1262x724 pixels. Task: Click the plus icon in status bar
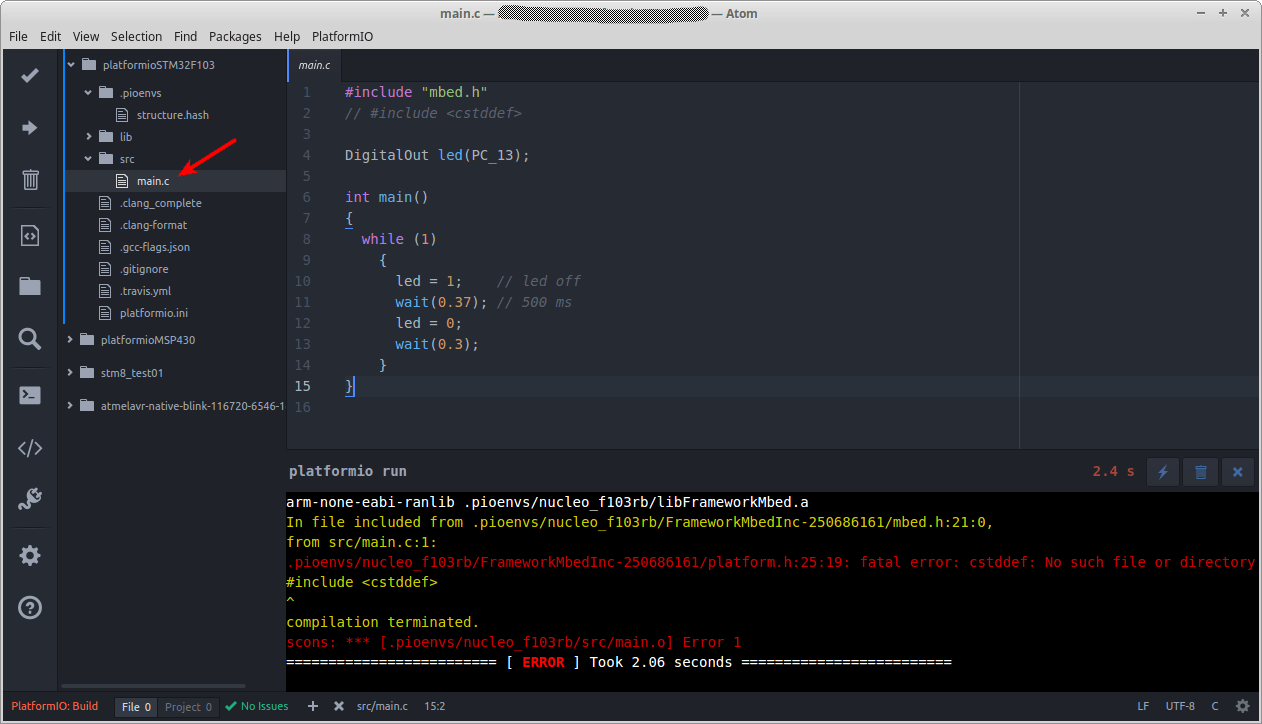[313, 706]
